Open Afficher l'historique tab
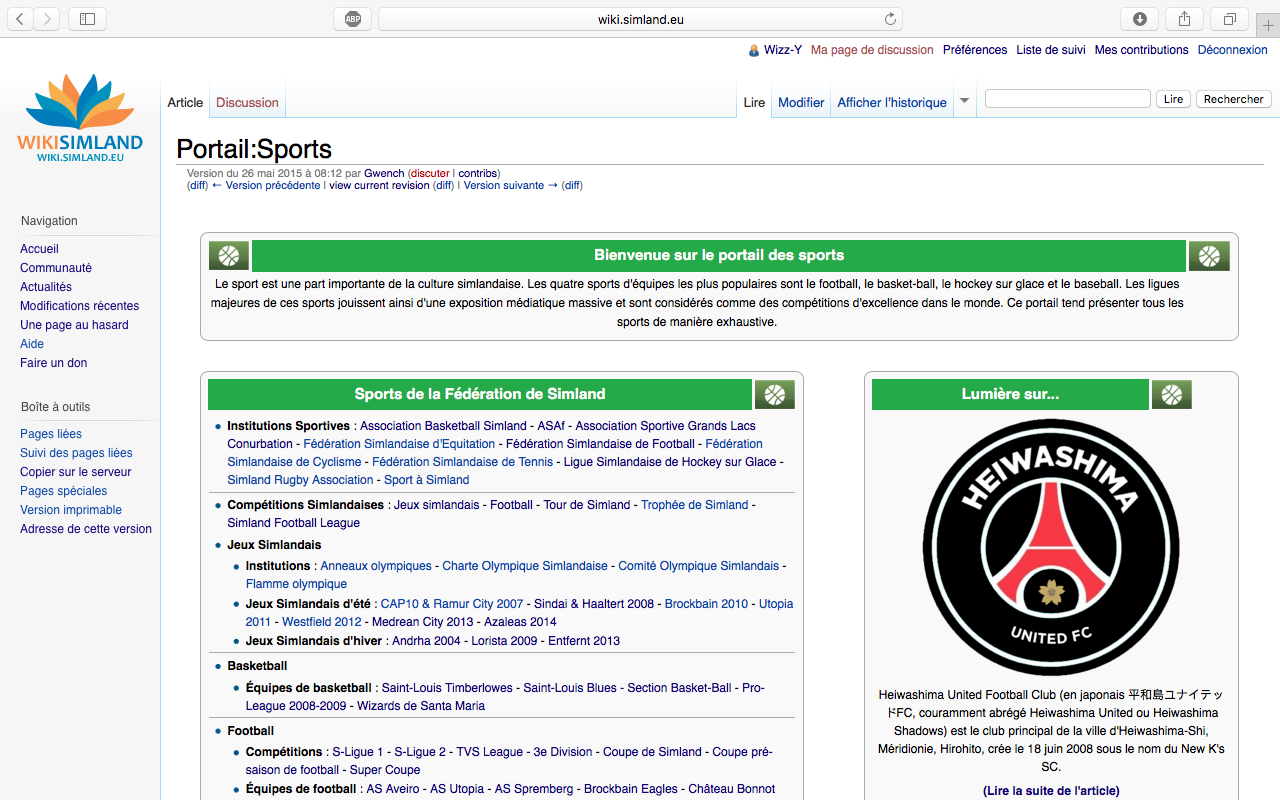 (x=891, y=102)
